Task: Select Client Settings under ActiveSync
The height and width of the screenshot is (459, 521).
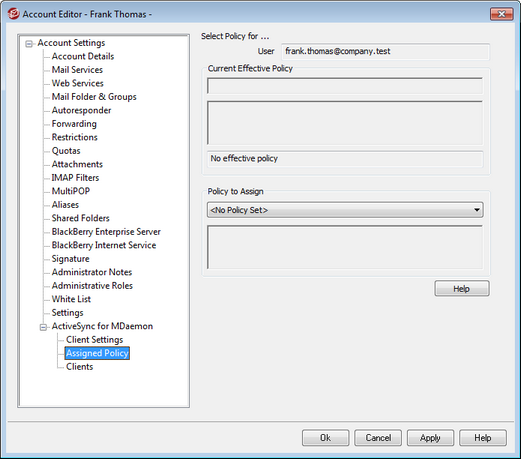Action: coord(94,340)
